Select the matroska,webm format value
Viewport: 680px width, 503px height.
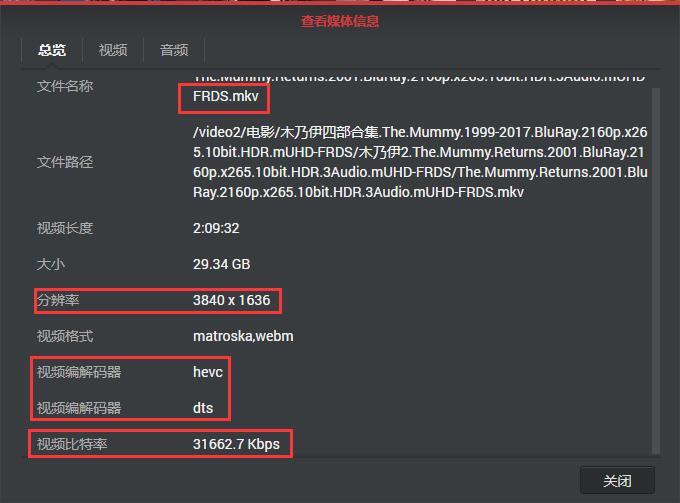pos(243,336)
